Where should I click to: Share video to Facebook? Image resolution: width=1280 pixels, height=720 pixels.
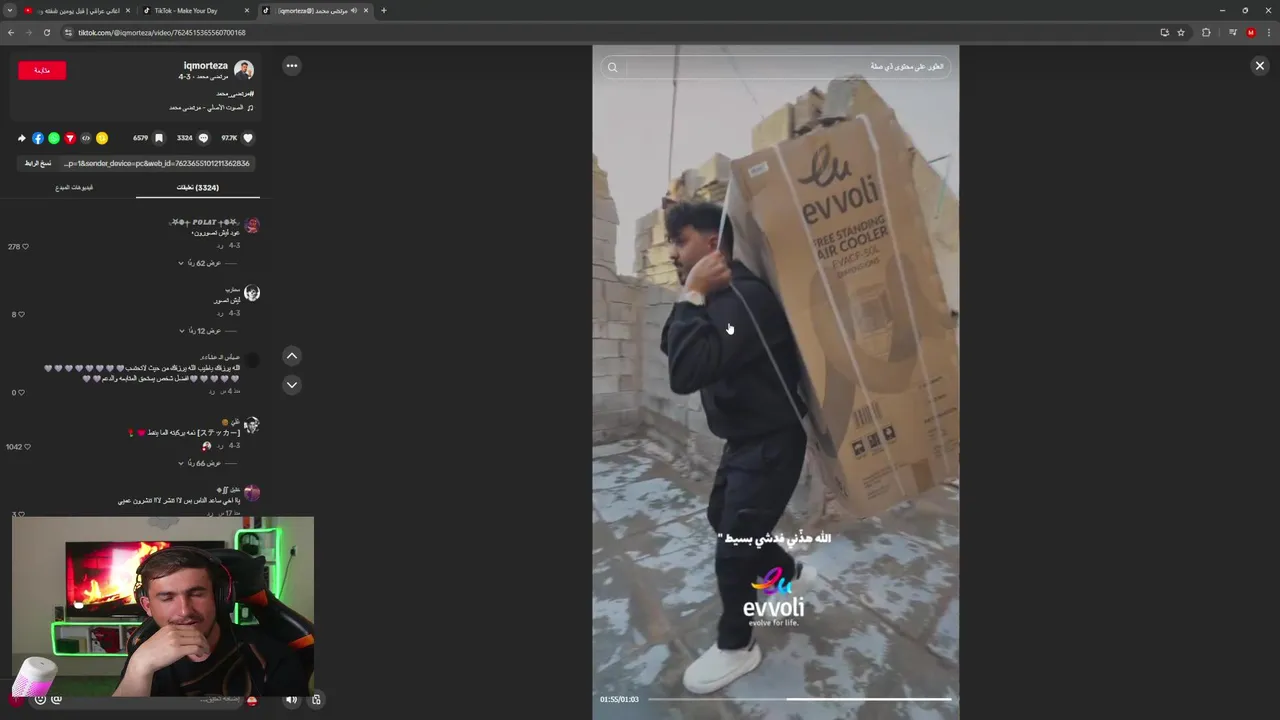38,138
